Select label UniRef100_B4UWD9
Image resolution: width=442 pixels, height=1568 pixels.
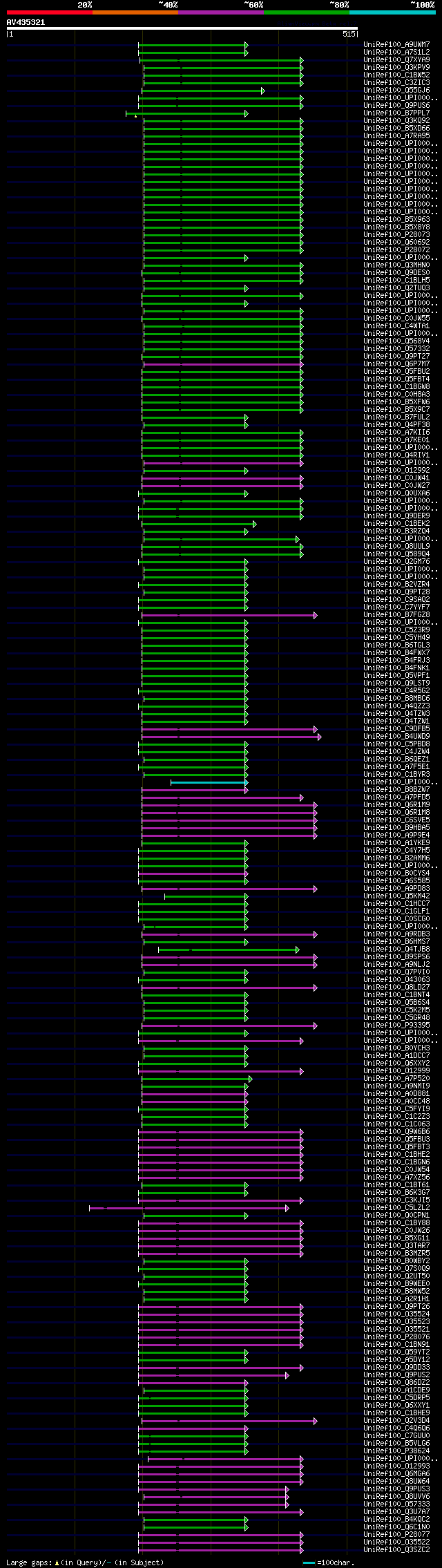click(x=396, y=737)
